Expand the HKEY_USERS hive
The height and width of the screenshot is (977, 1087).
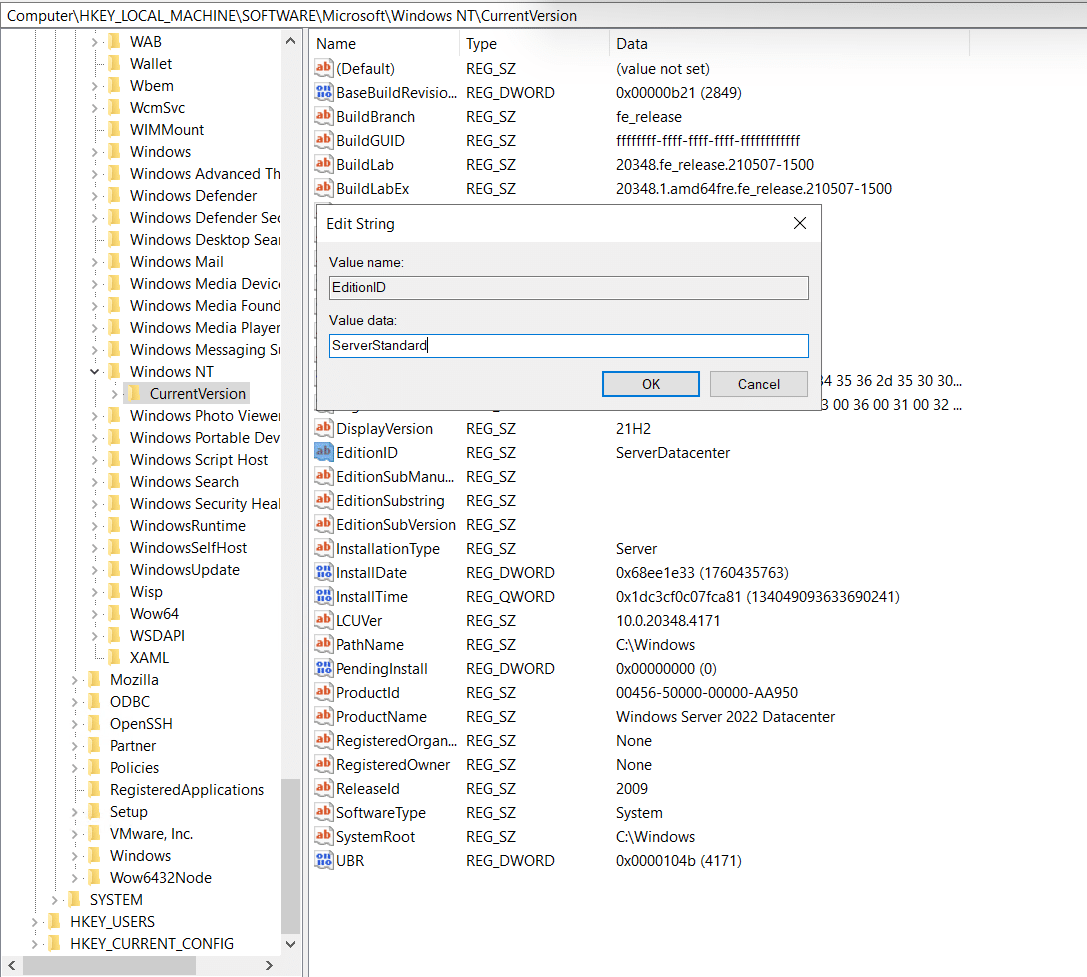click(35, 922)
